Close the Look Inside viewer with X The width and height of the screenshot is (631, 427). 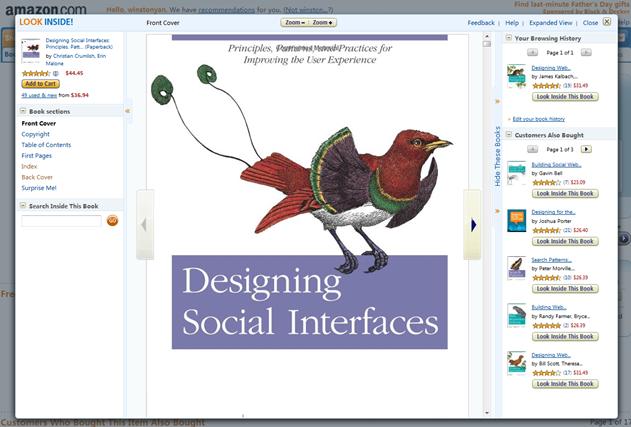(x=607, y=21)
